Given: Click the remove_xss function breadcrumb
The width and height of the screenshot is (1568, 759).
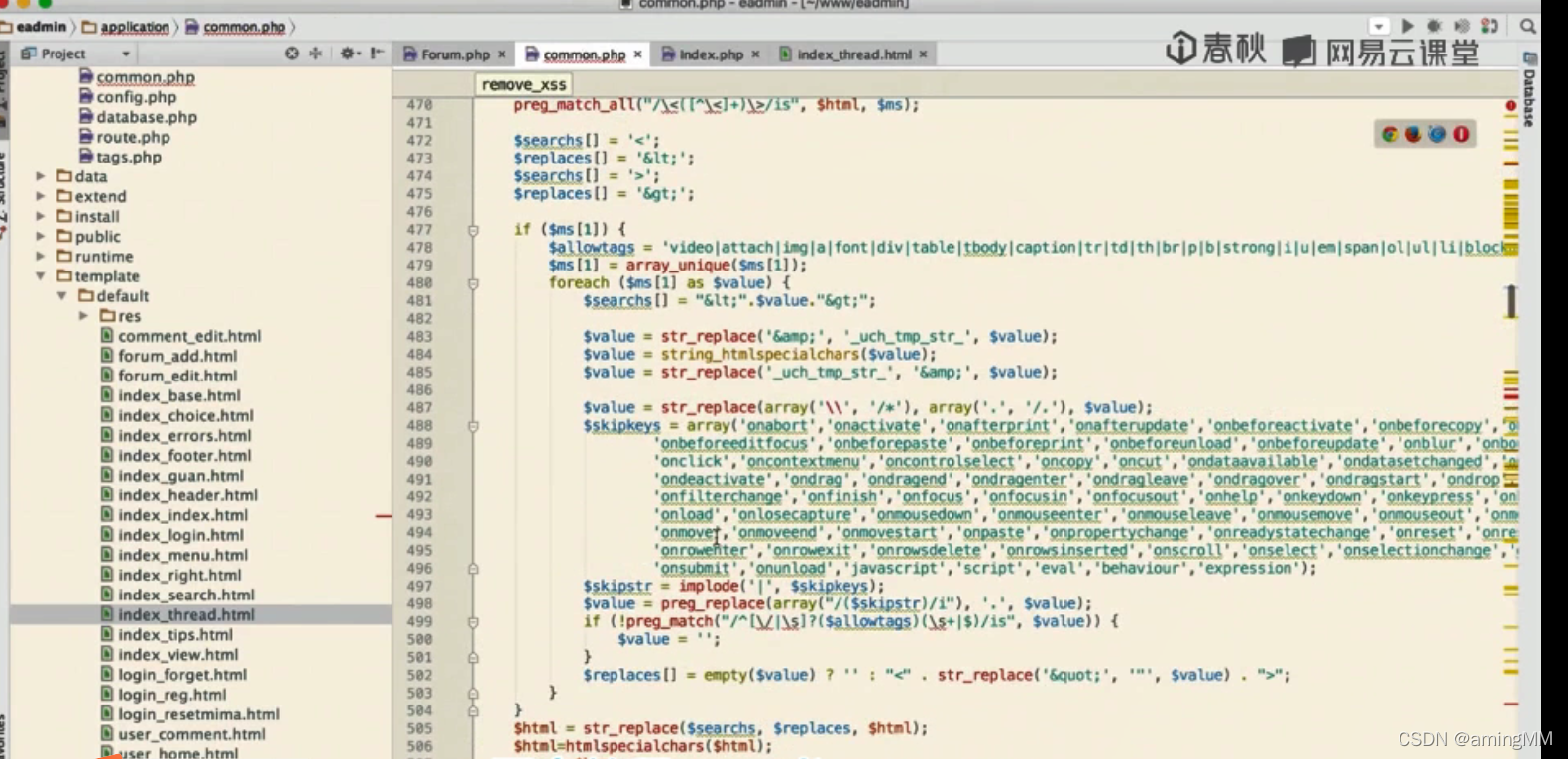Looking at the screenshot, I should (x=523, y=84).
